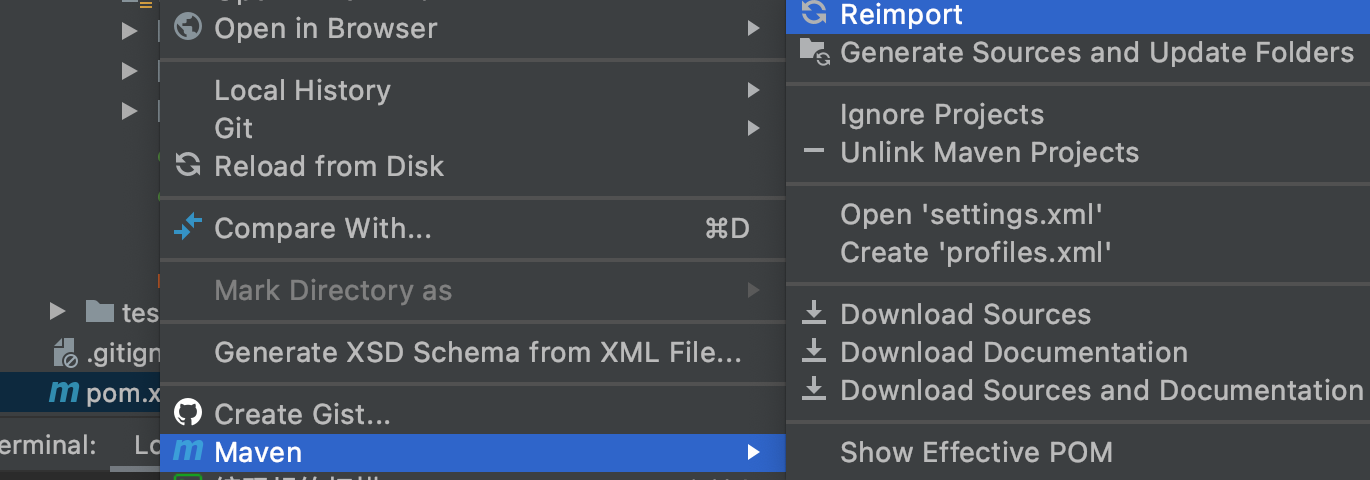The image size is (1370, 480).
Task: Click the Compare With arrows icon
Action: (x=188, y=228)
